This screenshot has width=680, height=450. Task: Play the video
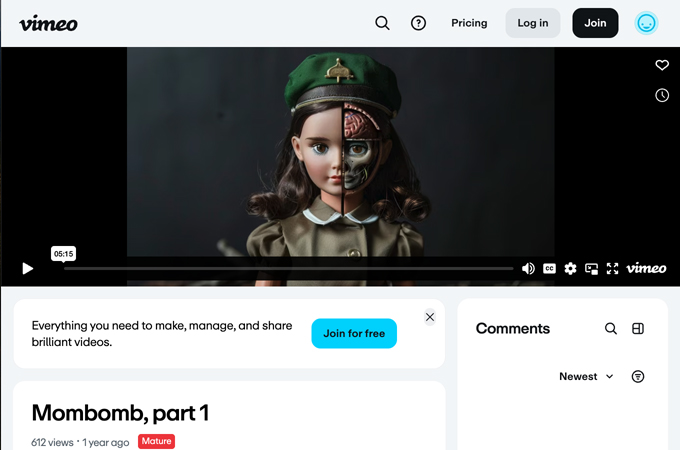(x=28, y=268)
